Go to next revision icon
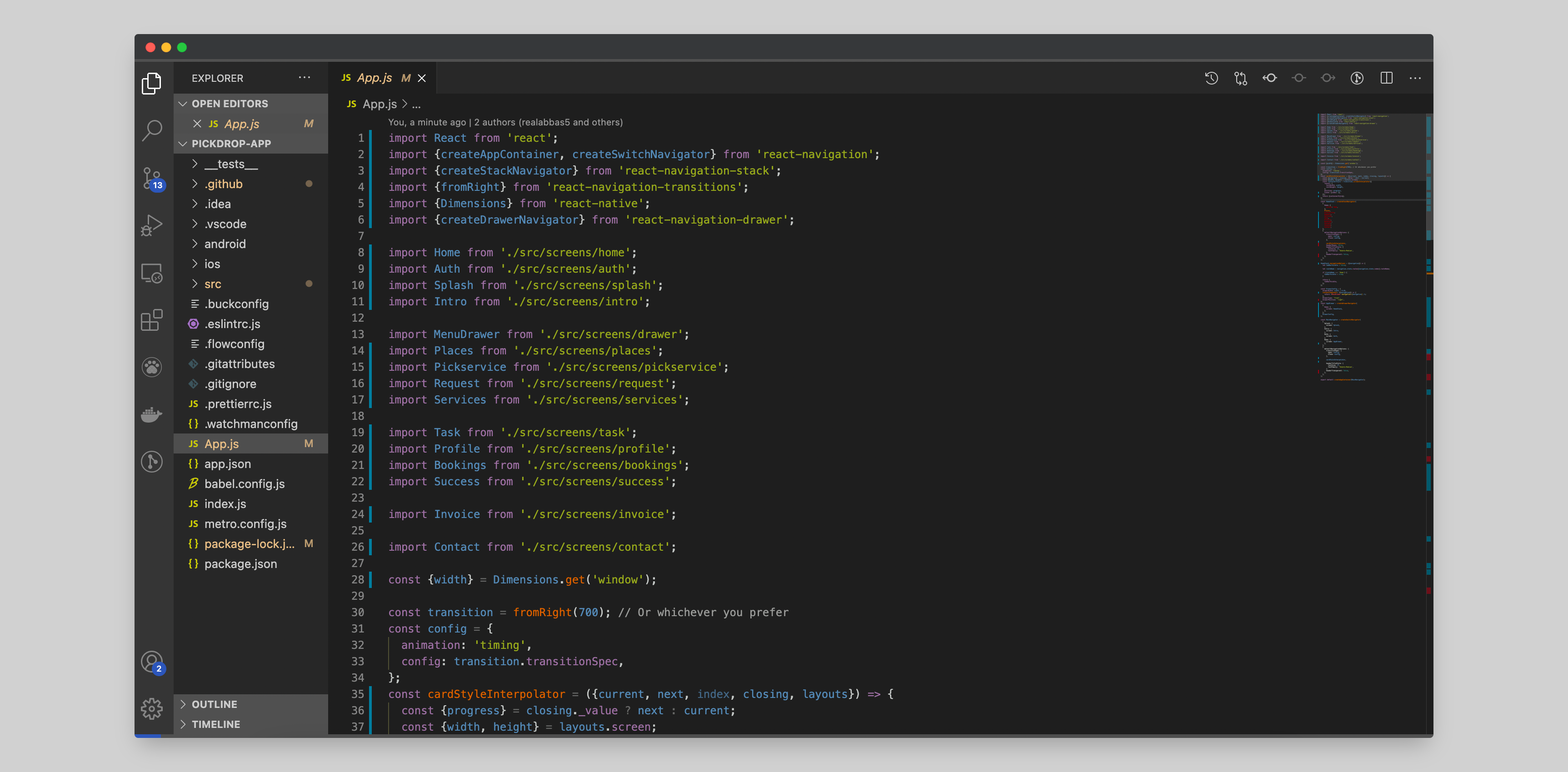 click(1328, 78)
